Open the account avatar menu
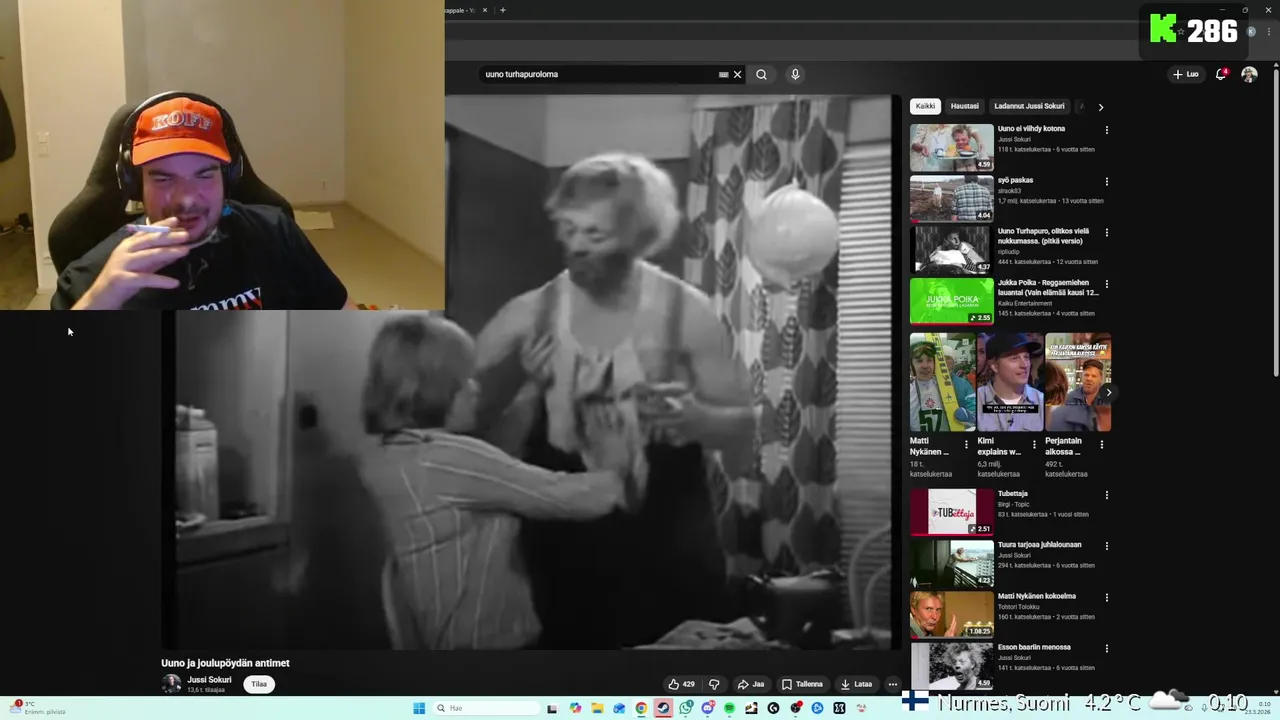 point(1249,74)
